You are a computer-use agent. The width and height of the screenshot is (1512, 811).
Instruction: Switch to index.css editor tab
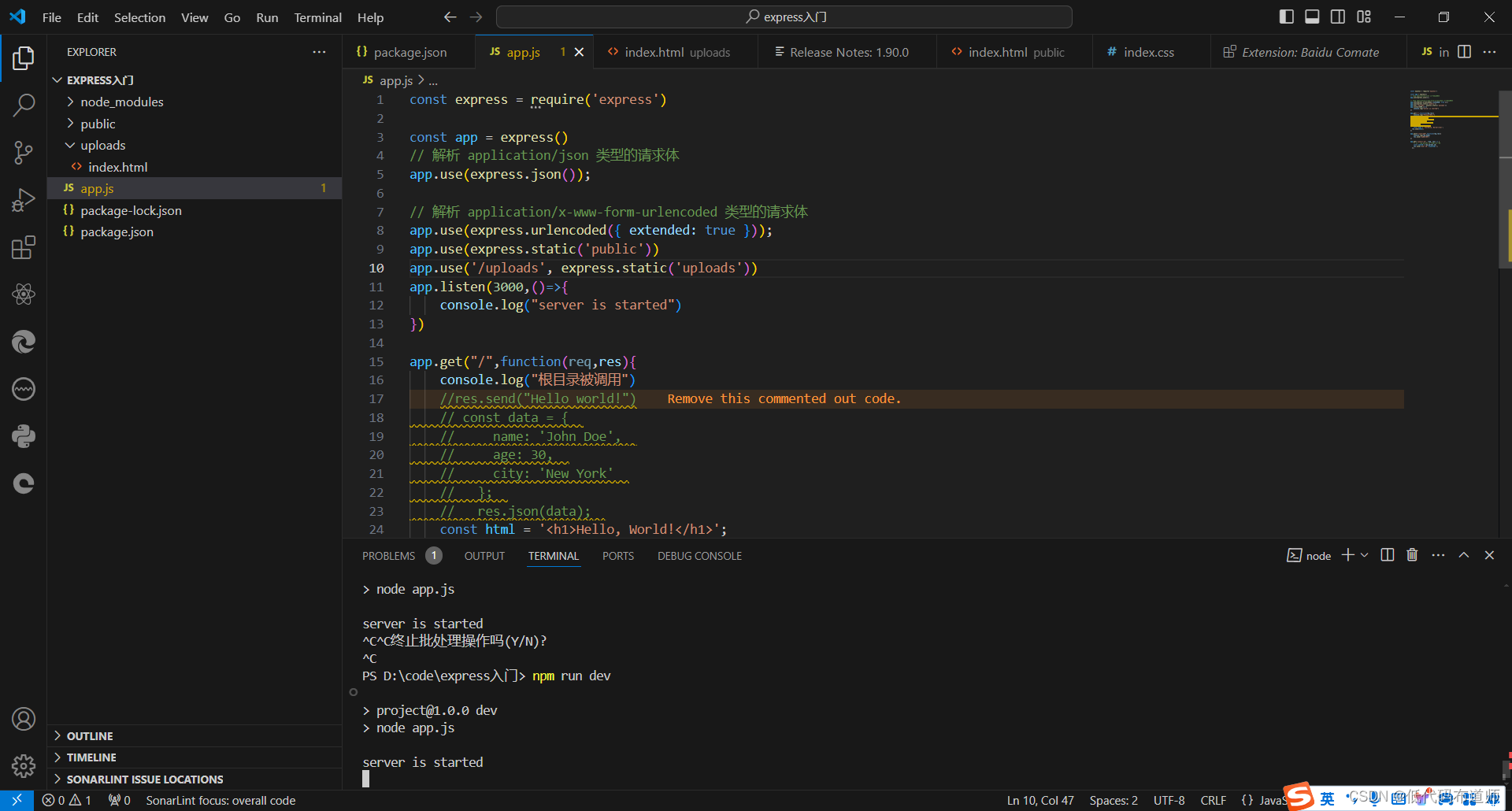tap(1151, 52)
